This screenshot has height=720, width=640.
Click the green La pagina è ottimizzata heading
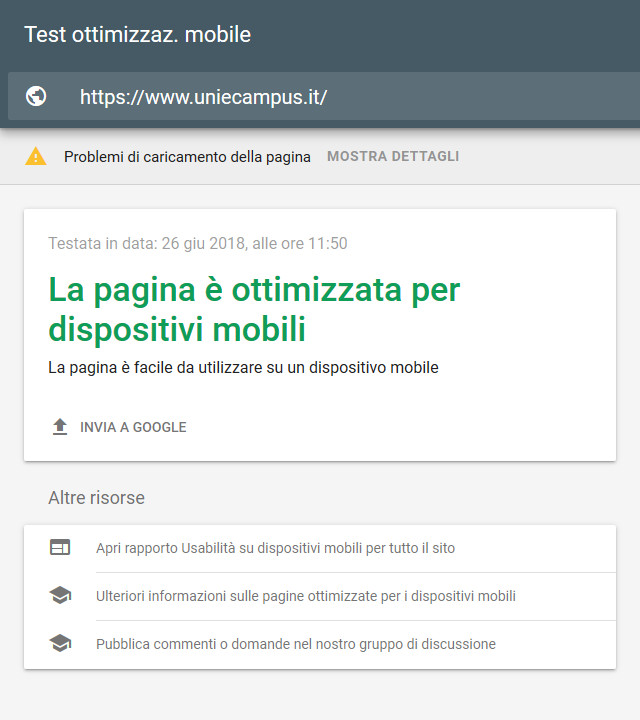(x=254, y=309)
